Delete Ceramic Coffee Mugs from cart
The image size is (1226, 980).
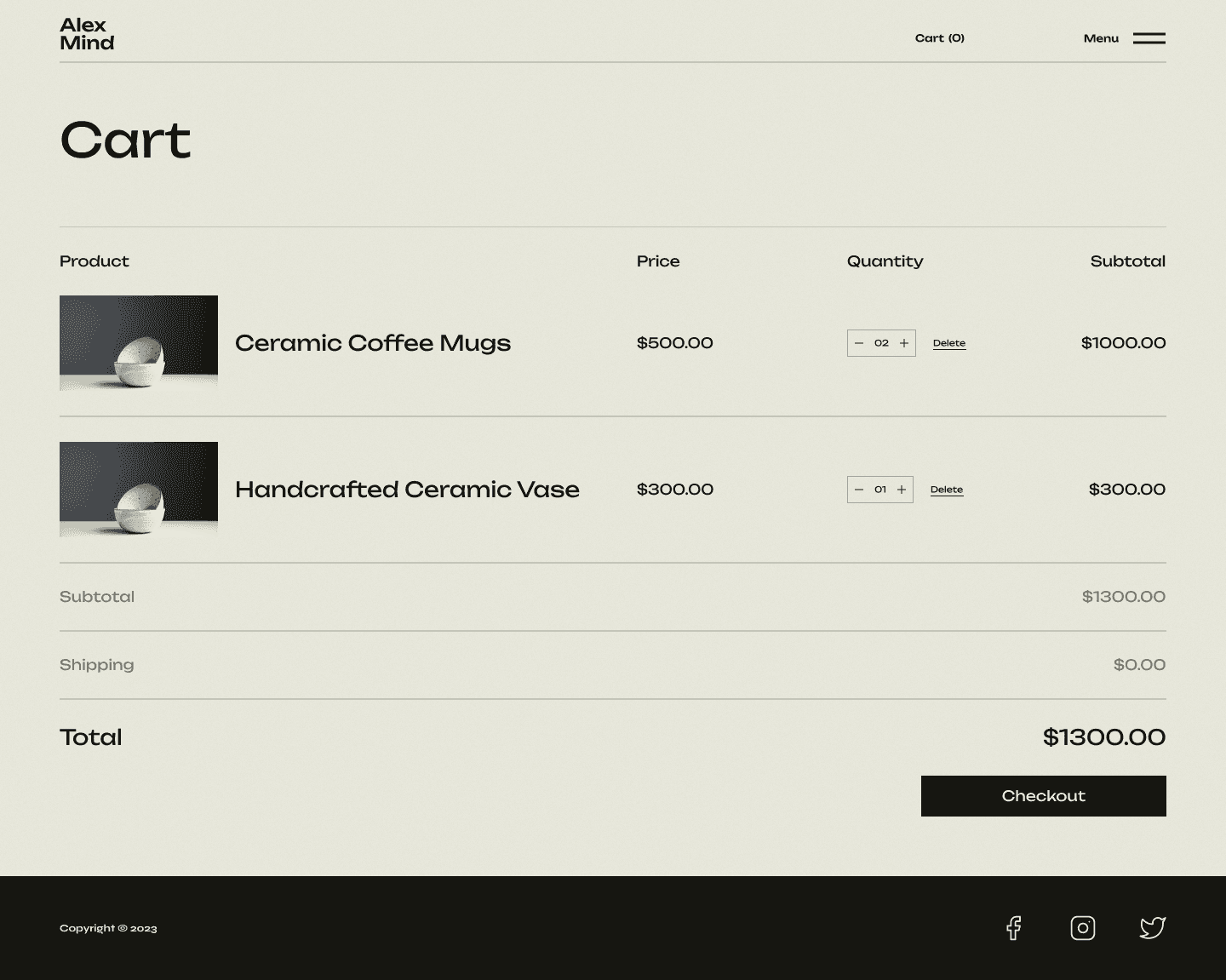948,343
